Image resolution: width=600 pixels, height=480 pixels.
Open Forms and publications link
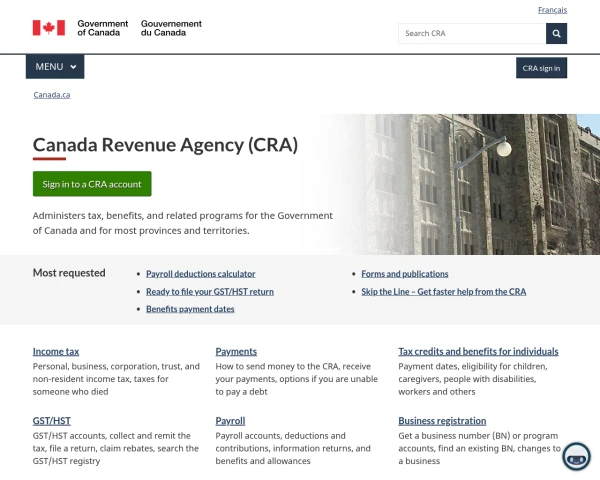(404, 274)
